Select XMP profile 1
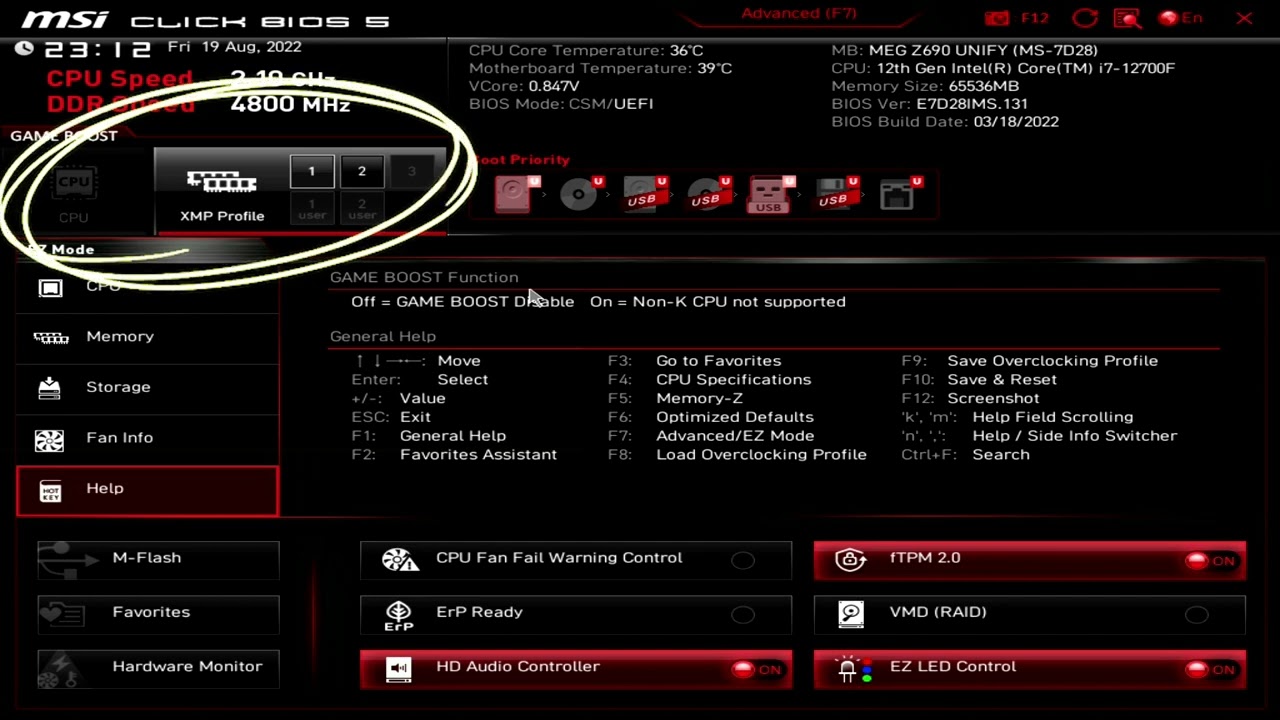Screen dimensions: 1280x720 pos(312,172)
